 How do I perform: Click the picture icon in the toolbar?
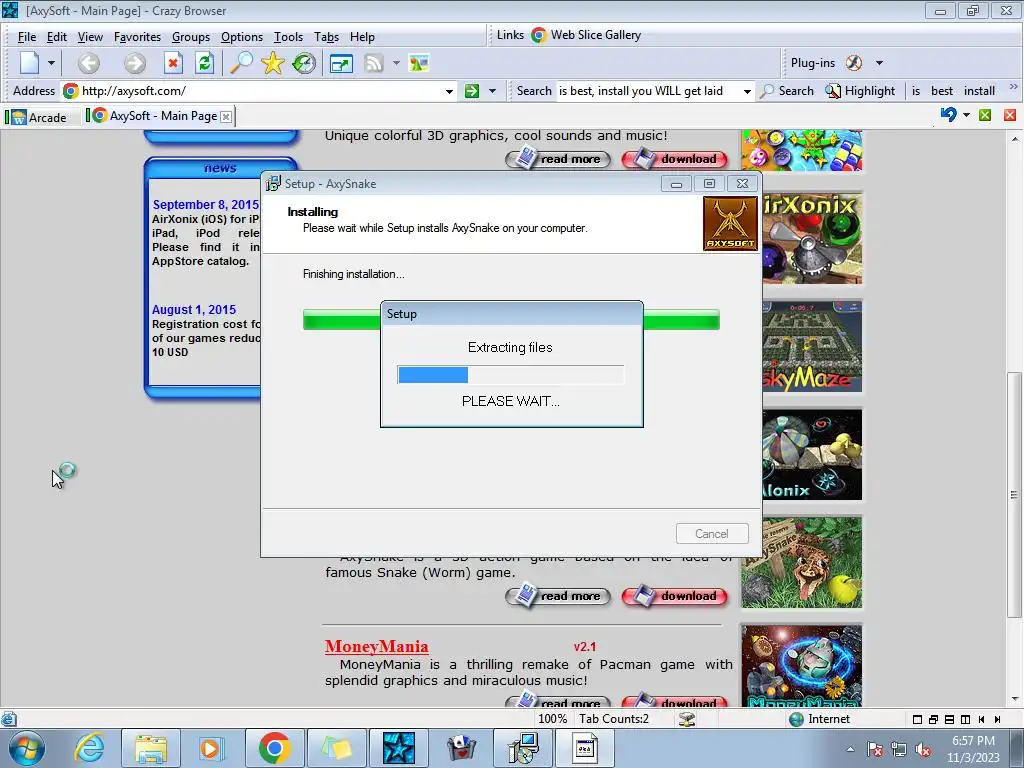click(x=419, y=63)
